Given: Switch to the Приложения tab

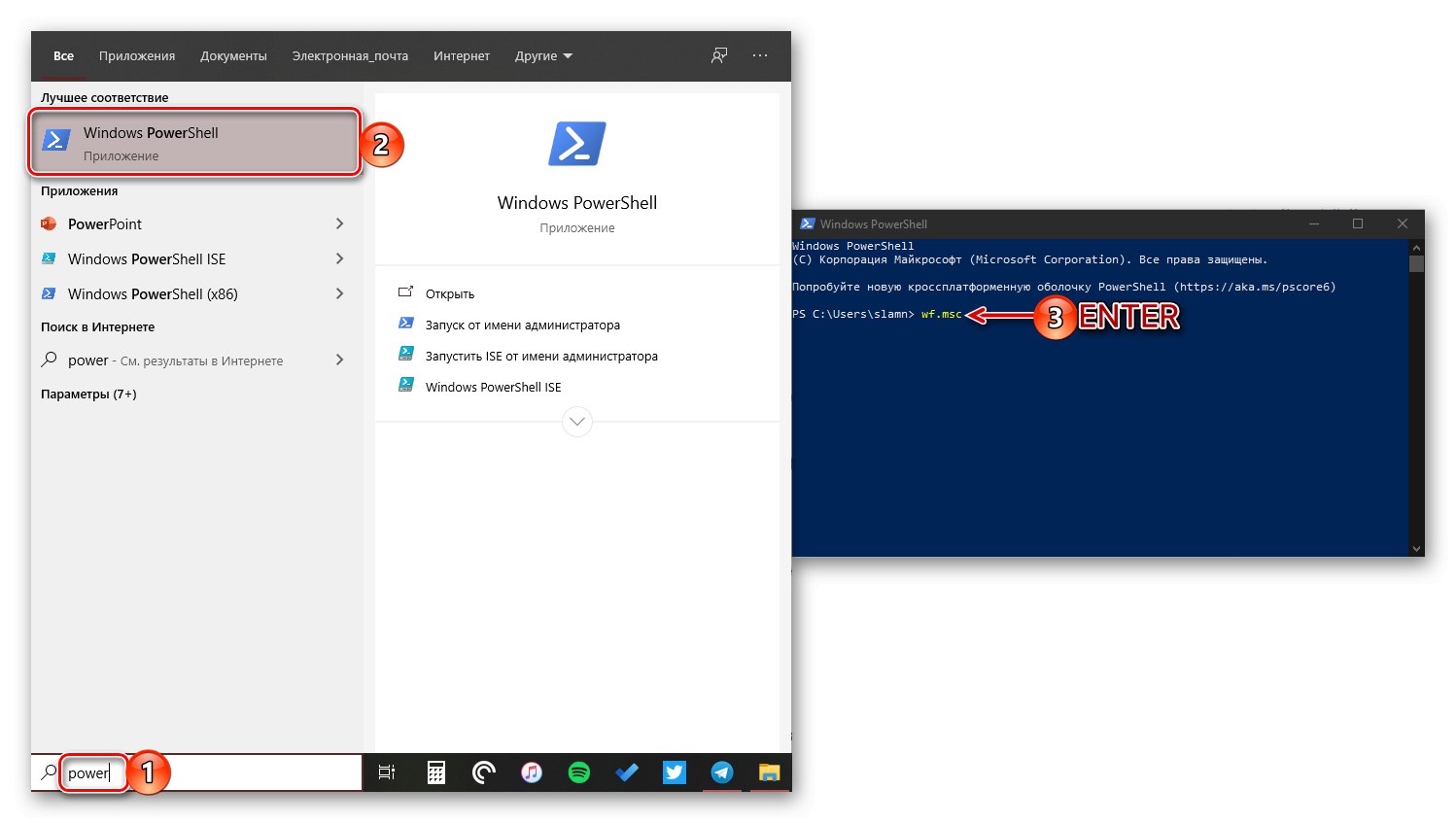Looking at the screenshot, I should coord(137,55).
